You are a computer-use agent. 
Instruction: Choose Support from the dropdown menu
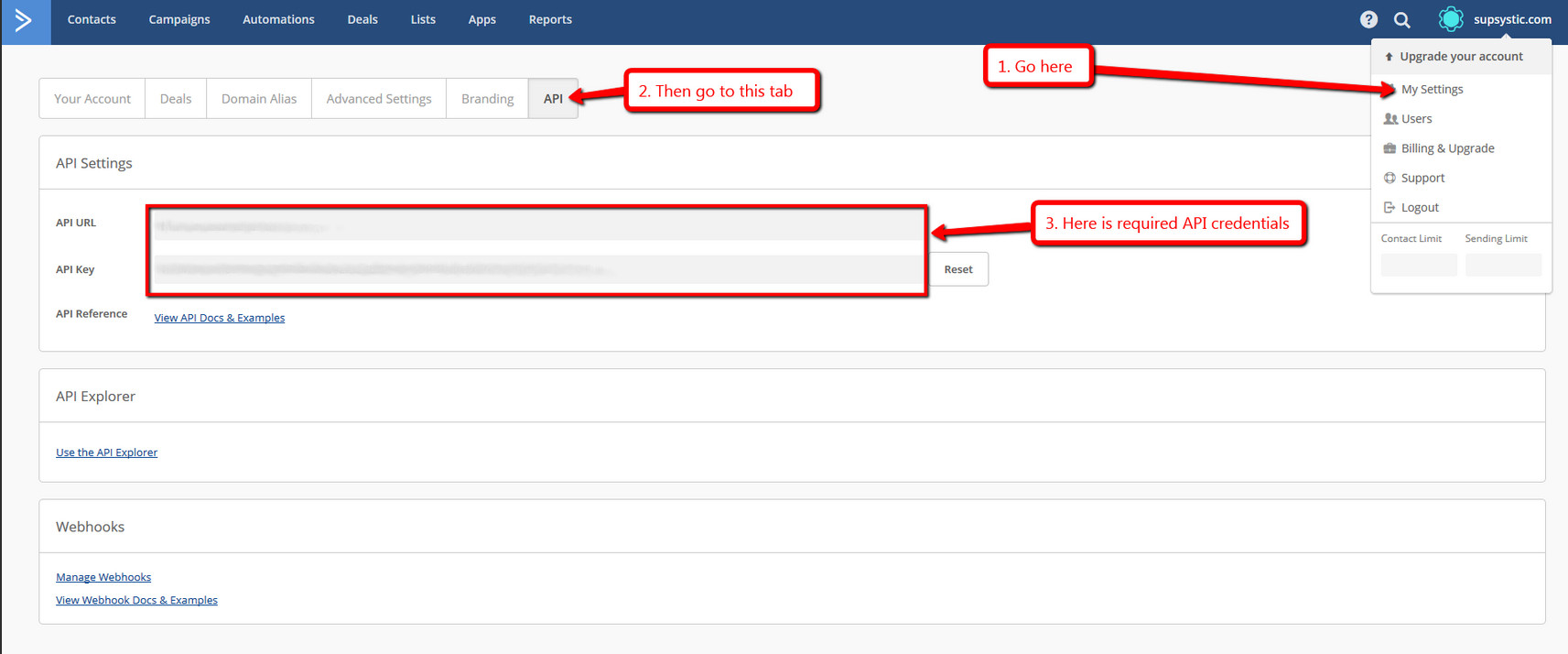(1422, 178)
